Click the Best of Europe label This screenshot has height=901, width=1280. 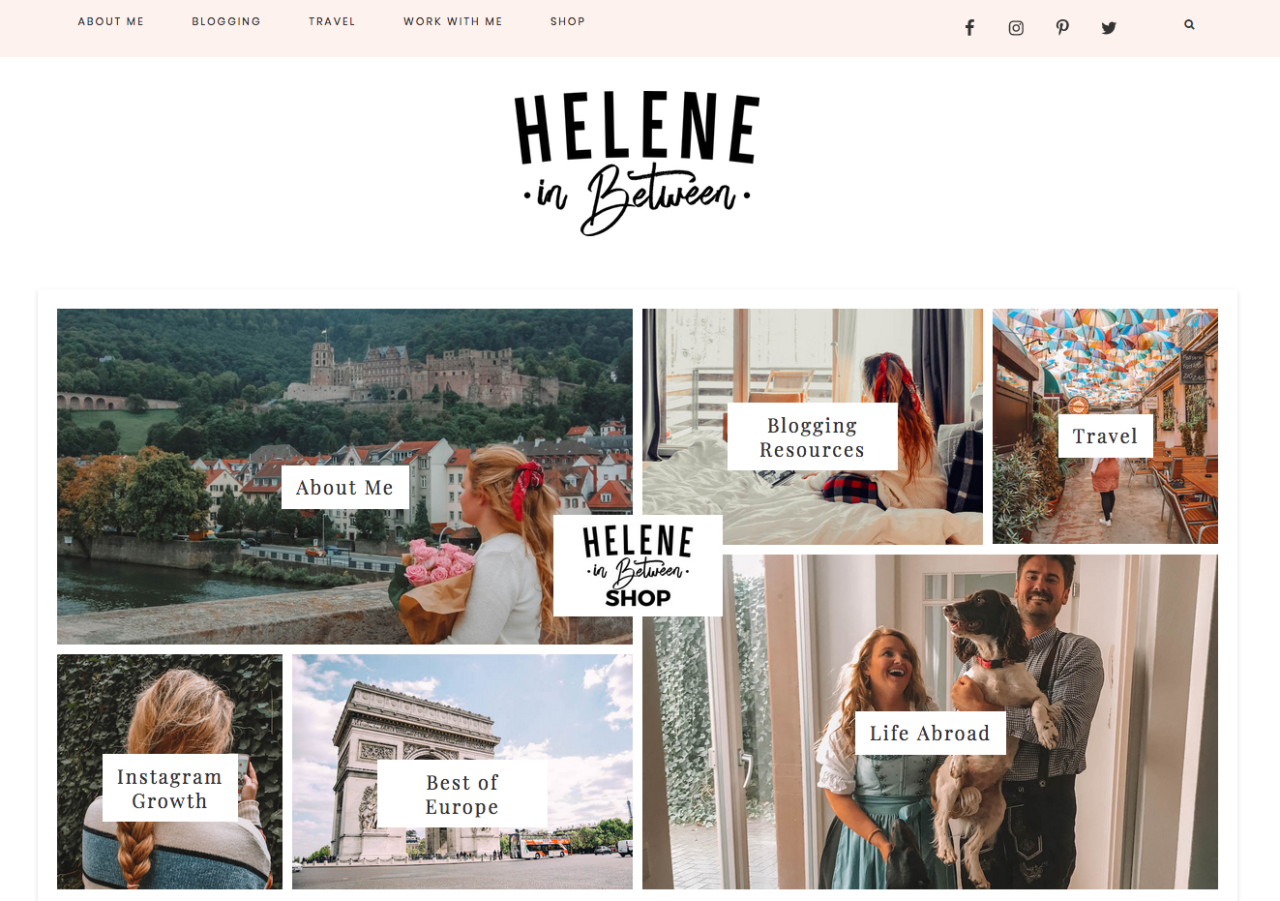pyautogui.click(x=462, y=794)
